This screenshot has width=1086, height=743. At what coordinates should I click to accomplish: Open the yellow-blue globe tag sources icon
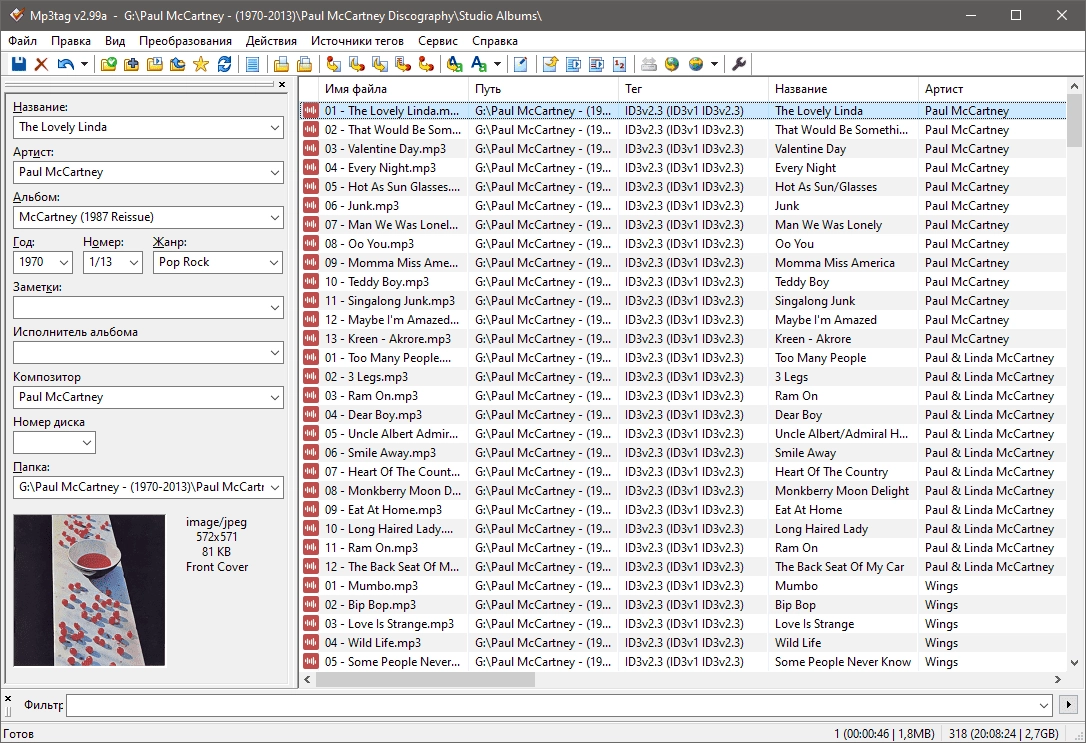[x=695, y=64]
